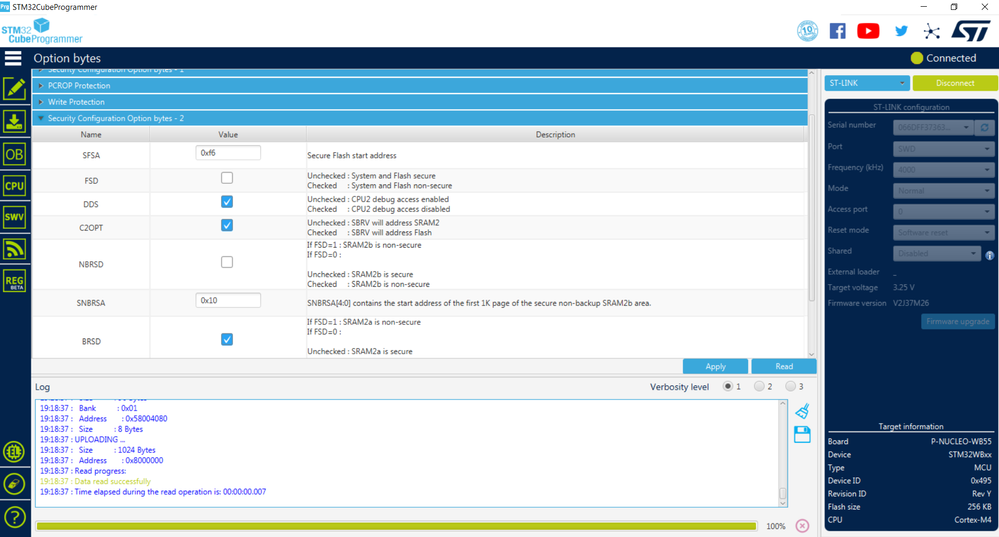
Task: Open the external loaders chip icon
Action: (x=14, y=452)
